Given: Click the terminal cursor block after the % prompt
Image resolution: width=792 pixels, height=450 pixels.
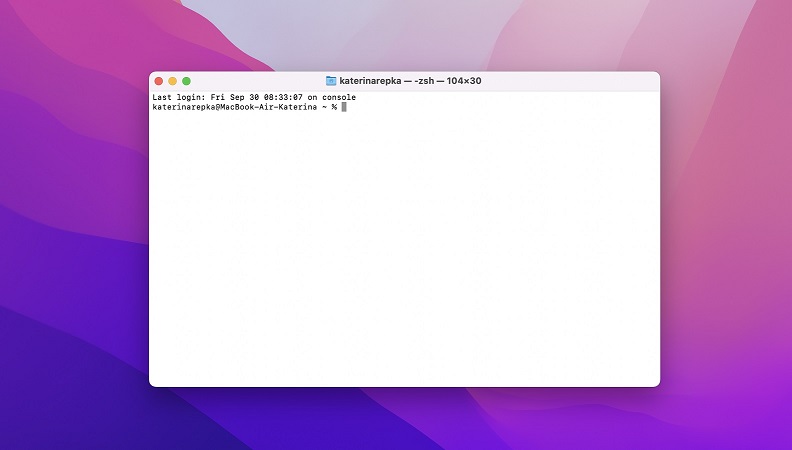Looking at the screenshot, I should 344,107.
